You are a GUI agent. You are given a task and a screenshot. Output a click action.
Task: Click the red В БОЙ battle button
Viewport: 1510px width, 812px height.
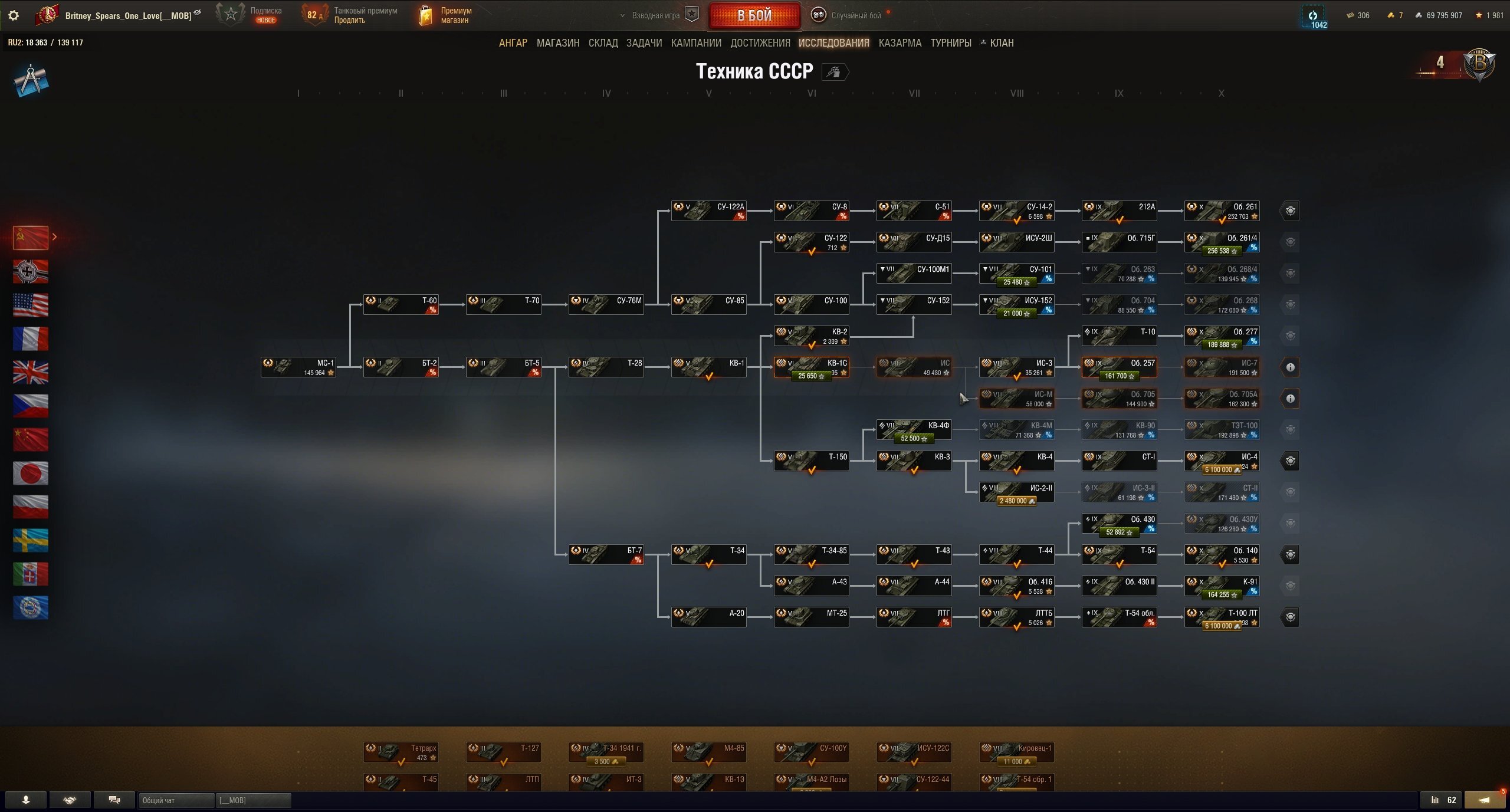[754, 15]
